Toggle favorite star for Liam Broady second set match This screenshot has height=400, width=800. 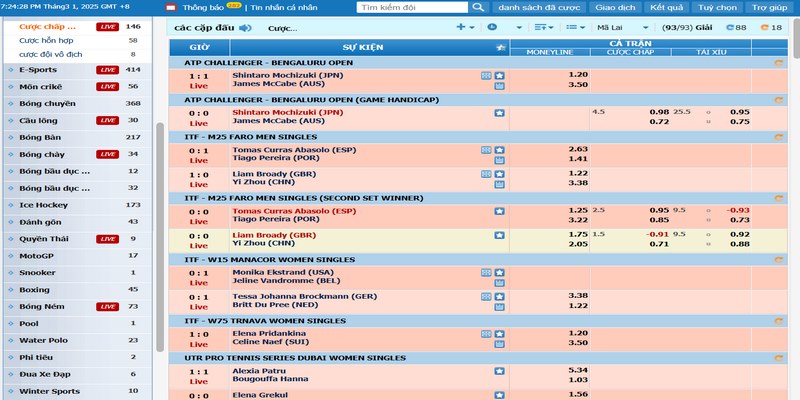click(x=500, y=235)
